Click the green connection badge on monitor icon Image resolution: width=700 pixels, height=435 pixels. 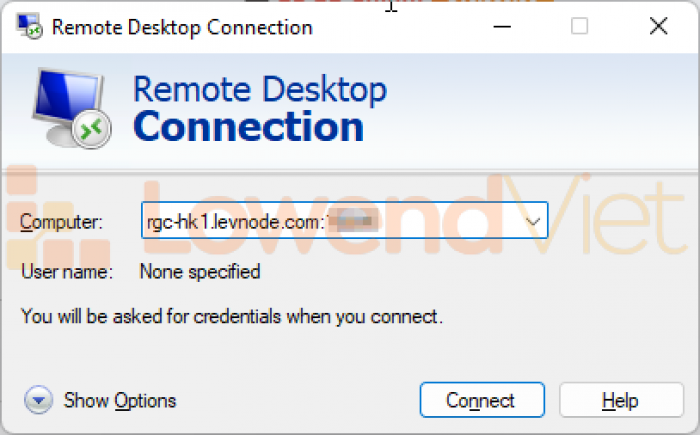[92, 130]
